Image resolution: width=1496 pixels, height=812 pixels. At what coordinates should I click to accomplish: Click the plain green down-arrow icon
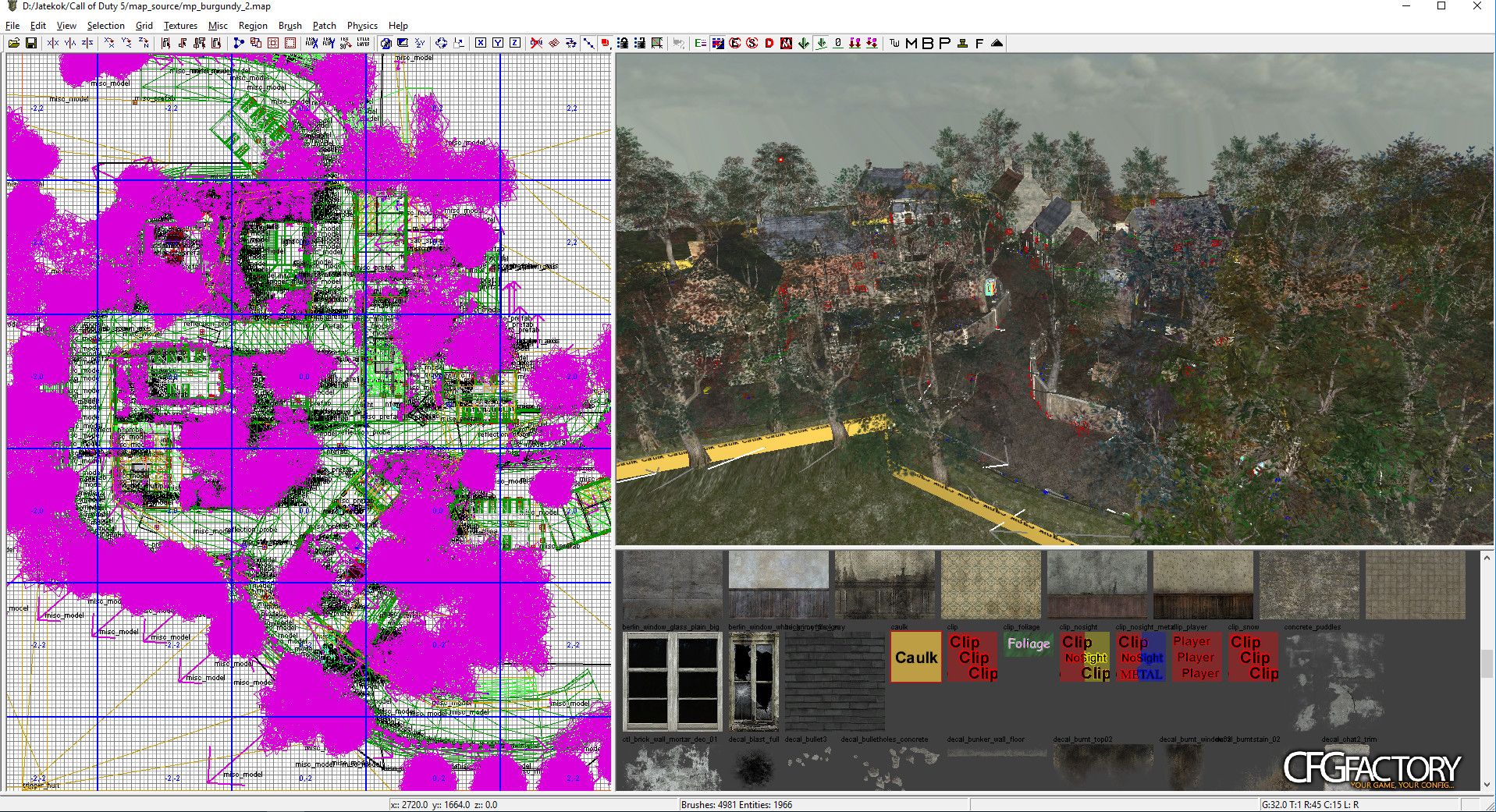804,44
